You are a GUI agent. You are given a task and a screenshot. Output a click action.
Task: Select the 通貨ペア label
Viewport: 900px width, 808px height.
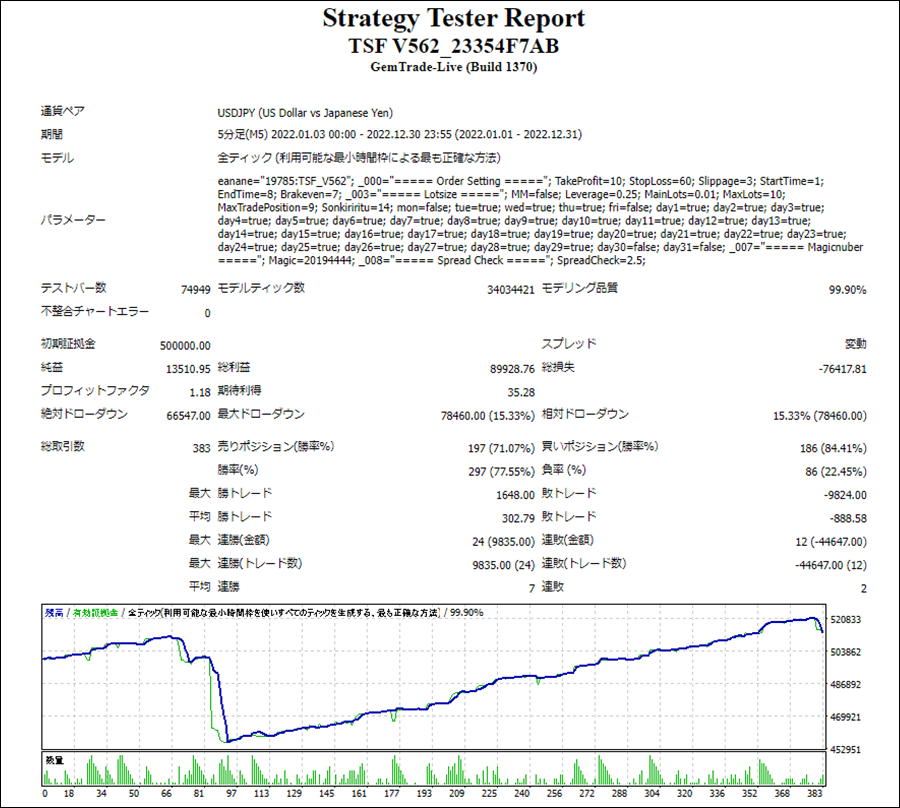tap(59, 113)
